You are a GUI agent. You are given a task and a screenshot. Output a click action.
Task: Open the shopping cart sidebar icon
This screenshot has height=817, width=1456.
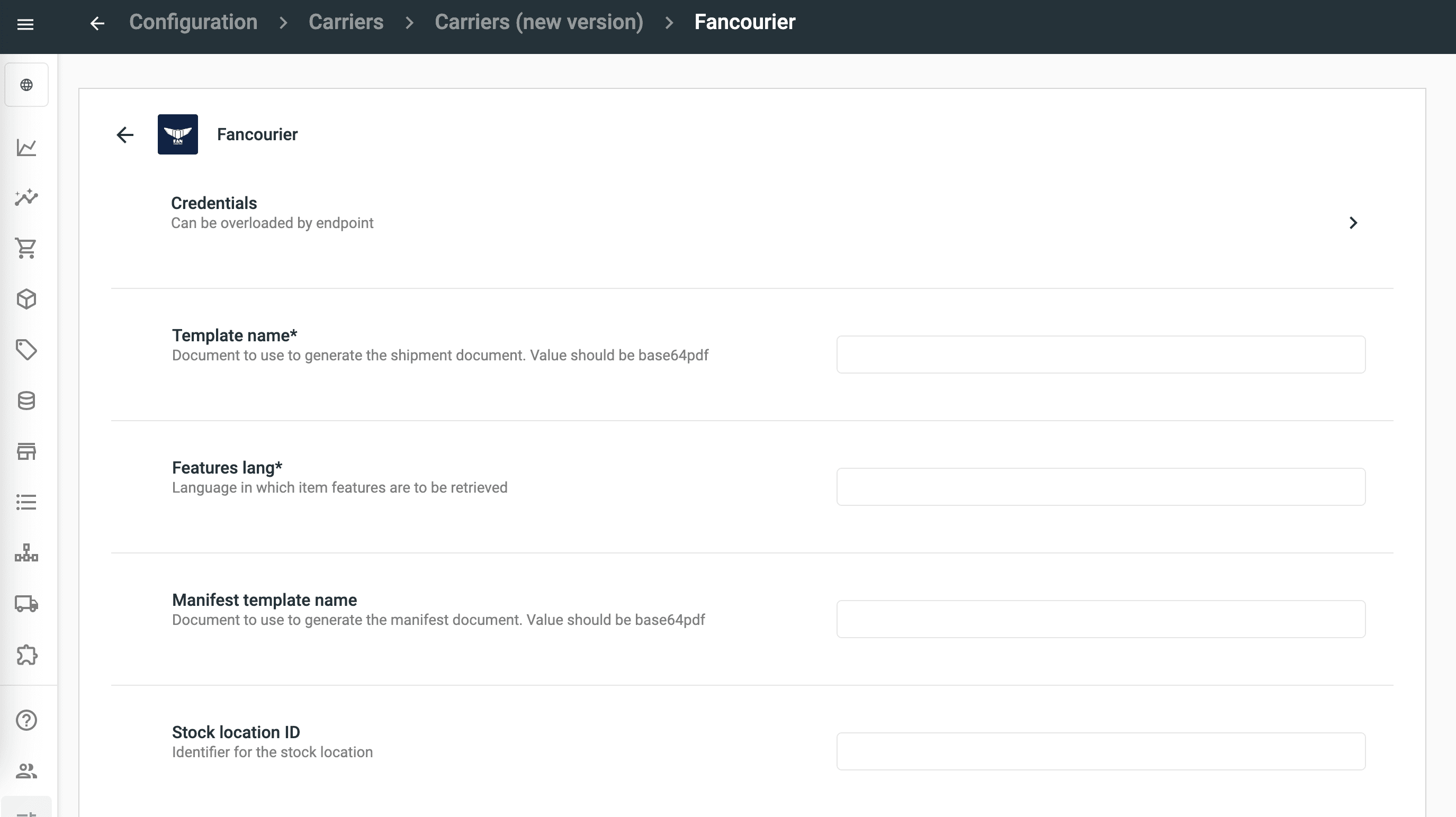(26, 248)
